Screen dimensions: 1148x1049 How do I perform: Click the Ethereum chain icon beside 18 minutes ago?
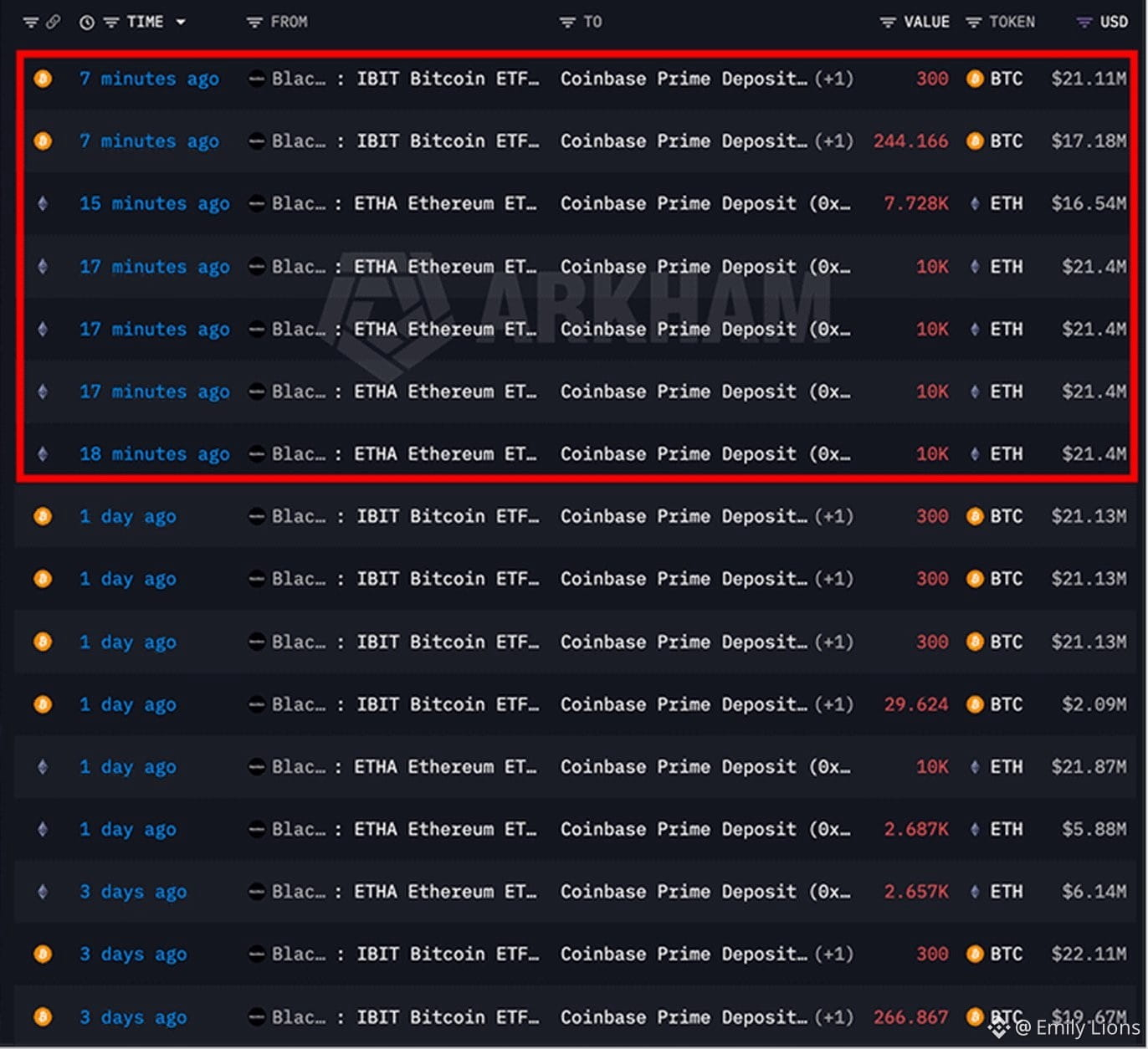tap(43, 453)
